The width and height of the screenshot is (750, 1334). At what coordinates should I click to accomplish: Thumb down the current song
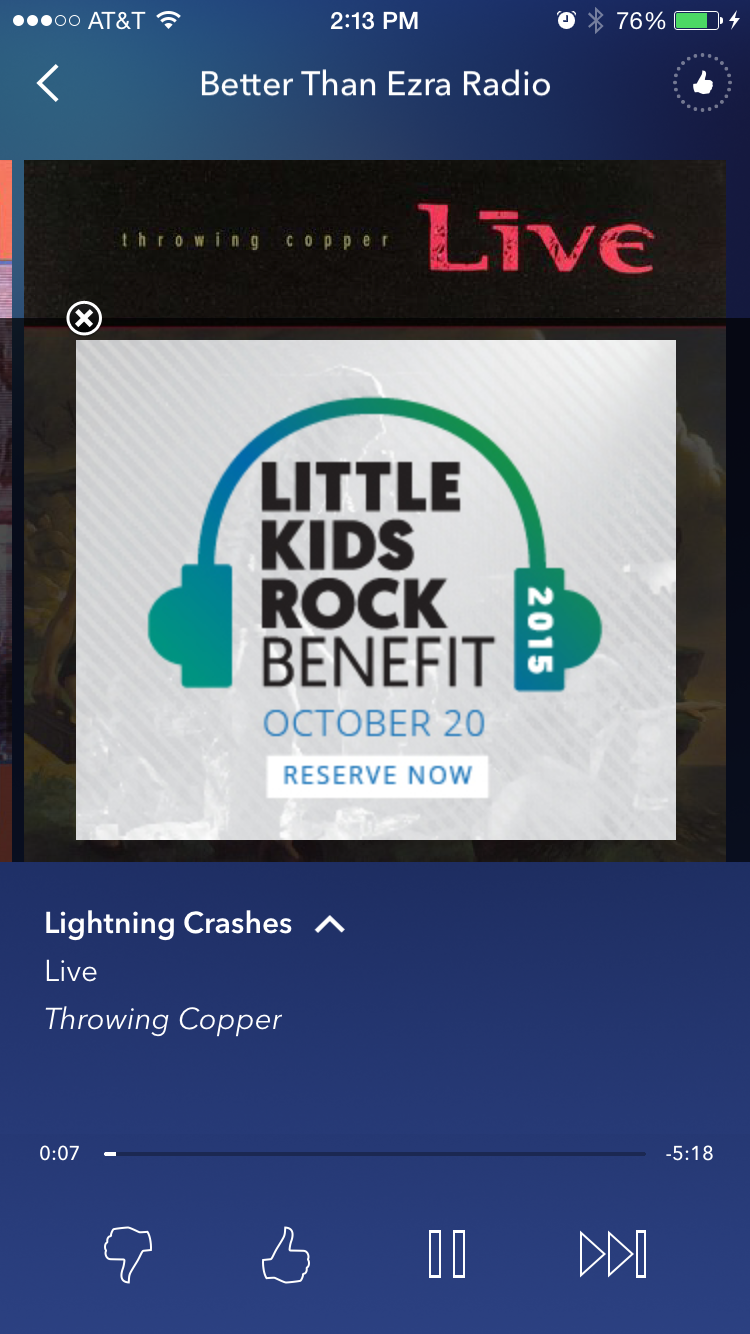click(129, 1254)
